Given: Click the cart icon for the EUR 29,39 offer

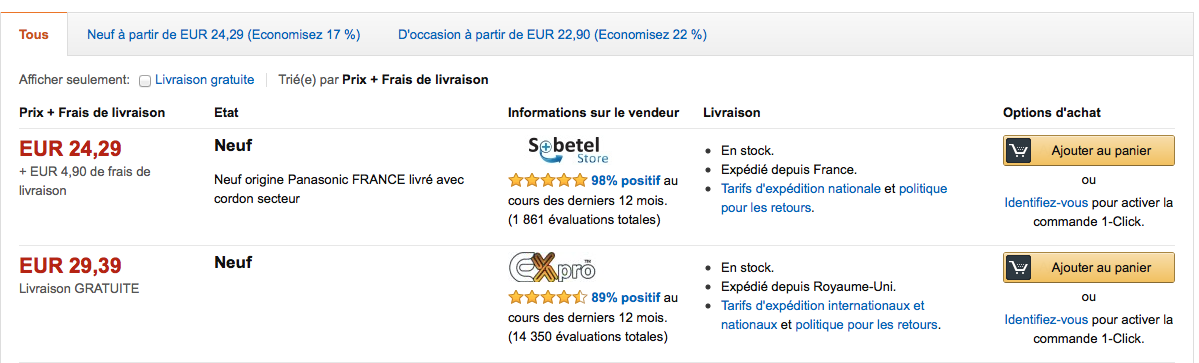Looking at the screenshot, I should [x=1018, y=267].
